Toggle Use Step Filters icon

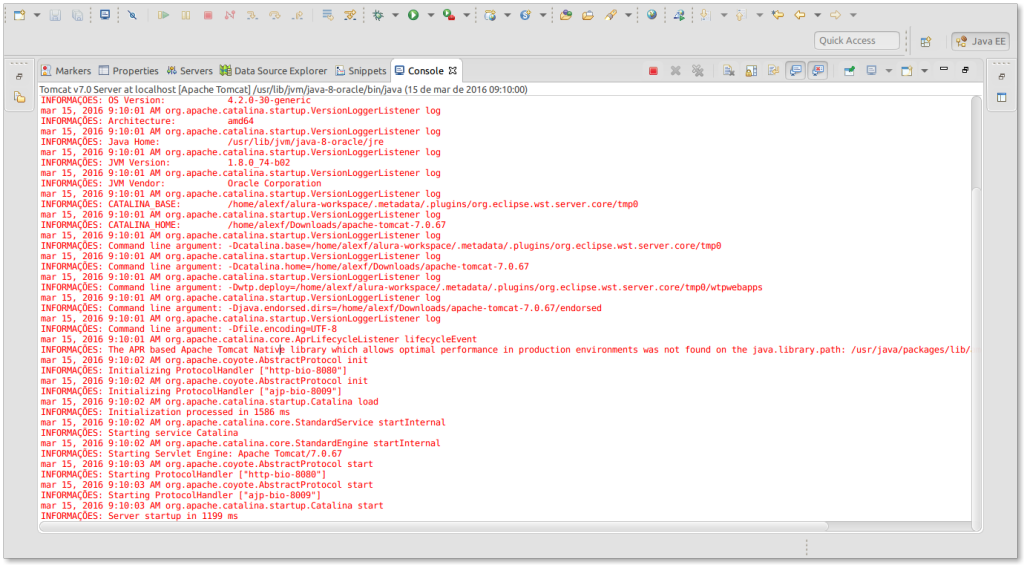pyautogui.click(x=350, y=14)
